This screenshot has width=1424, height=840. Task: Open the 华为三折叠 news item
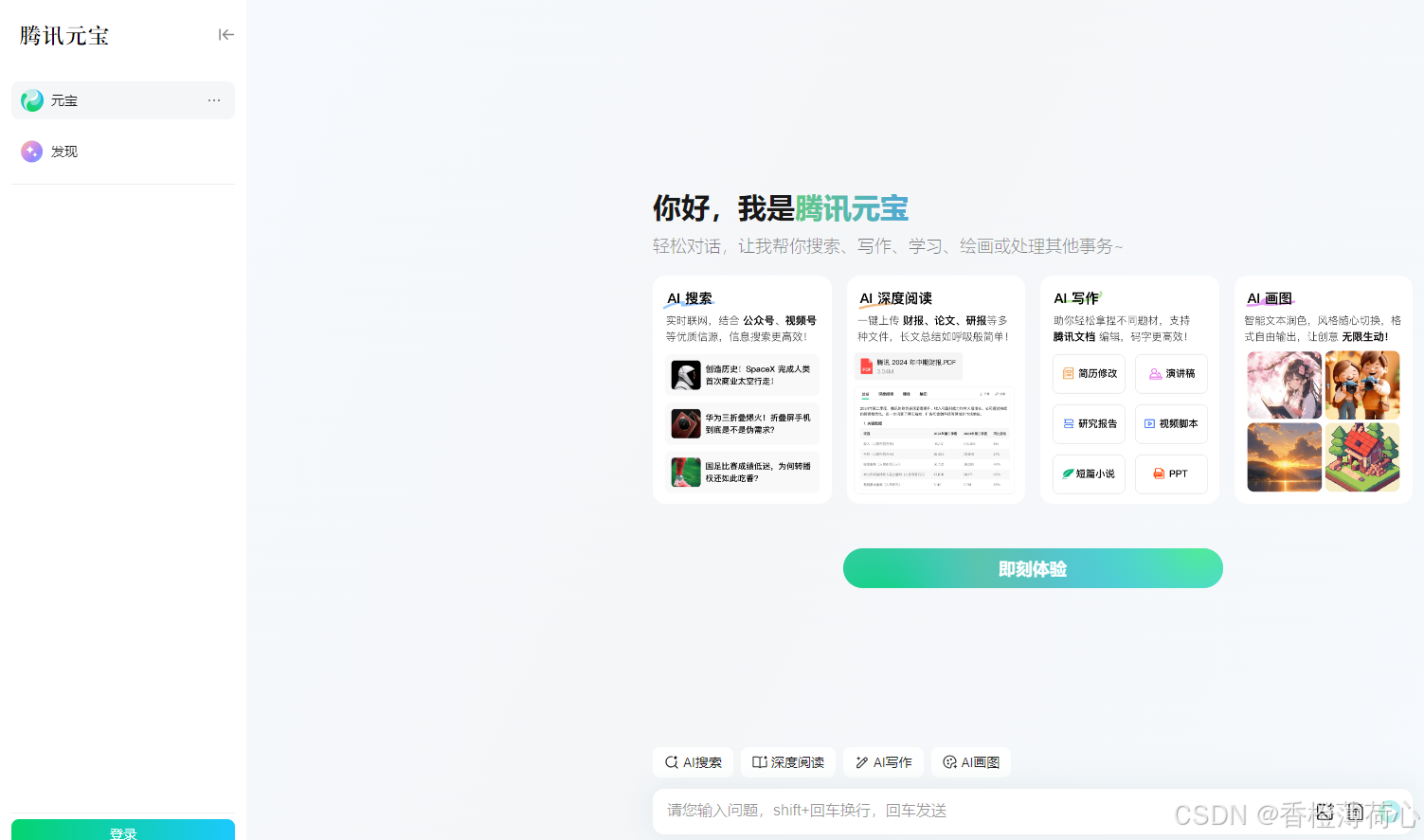pyautogui.click(x=743, y=423)
